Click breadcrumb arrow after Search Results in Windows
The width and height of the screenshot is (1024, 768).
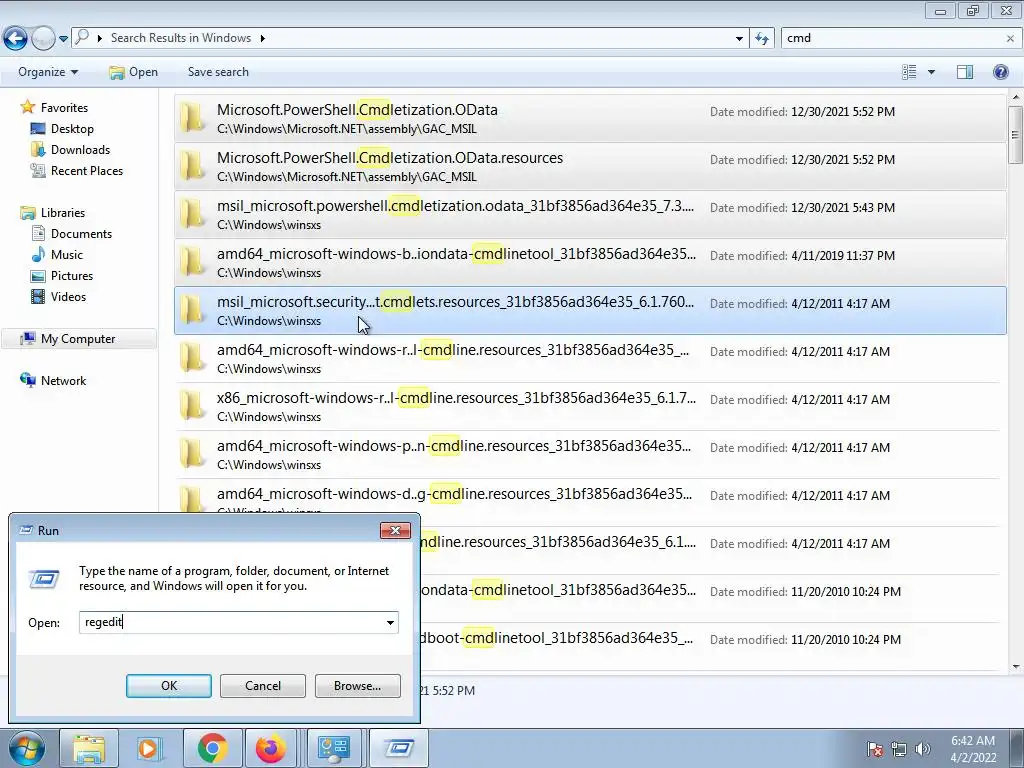(x=263, y=39)
